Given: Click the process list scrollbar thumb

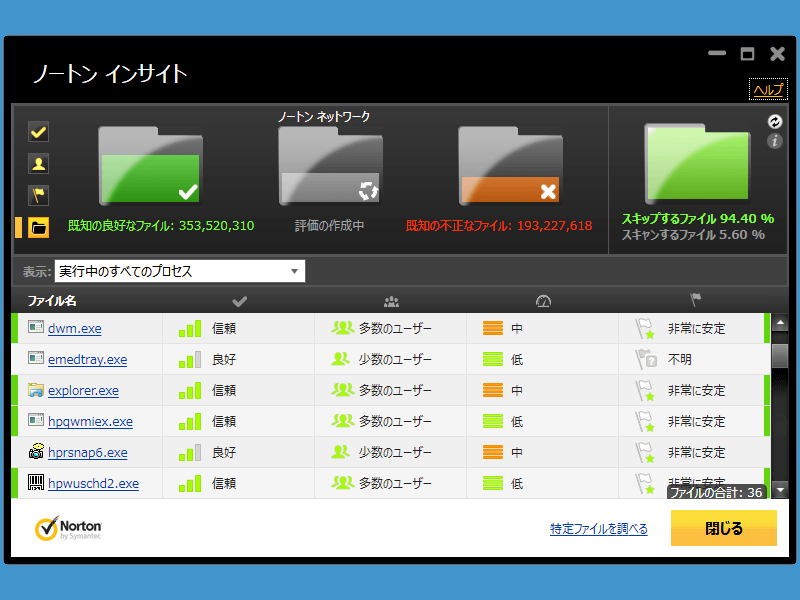Looking at the screenshot, I should [780, 355].
